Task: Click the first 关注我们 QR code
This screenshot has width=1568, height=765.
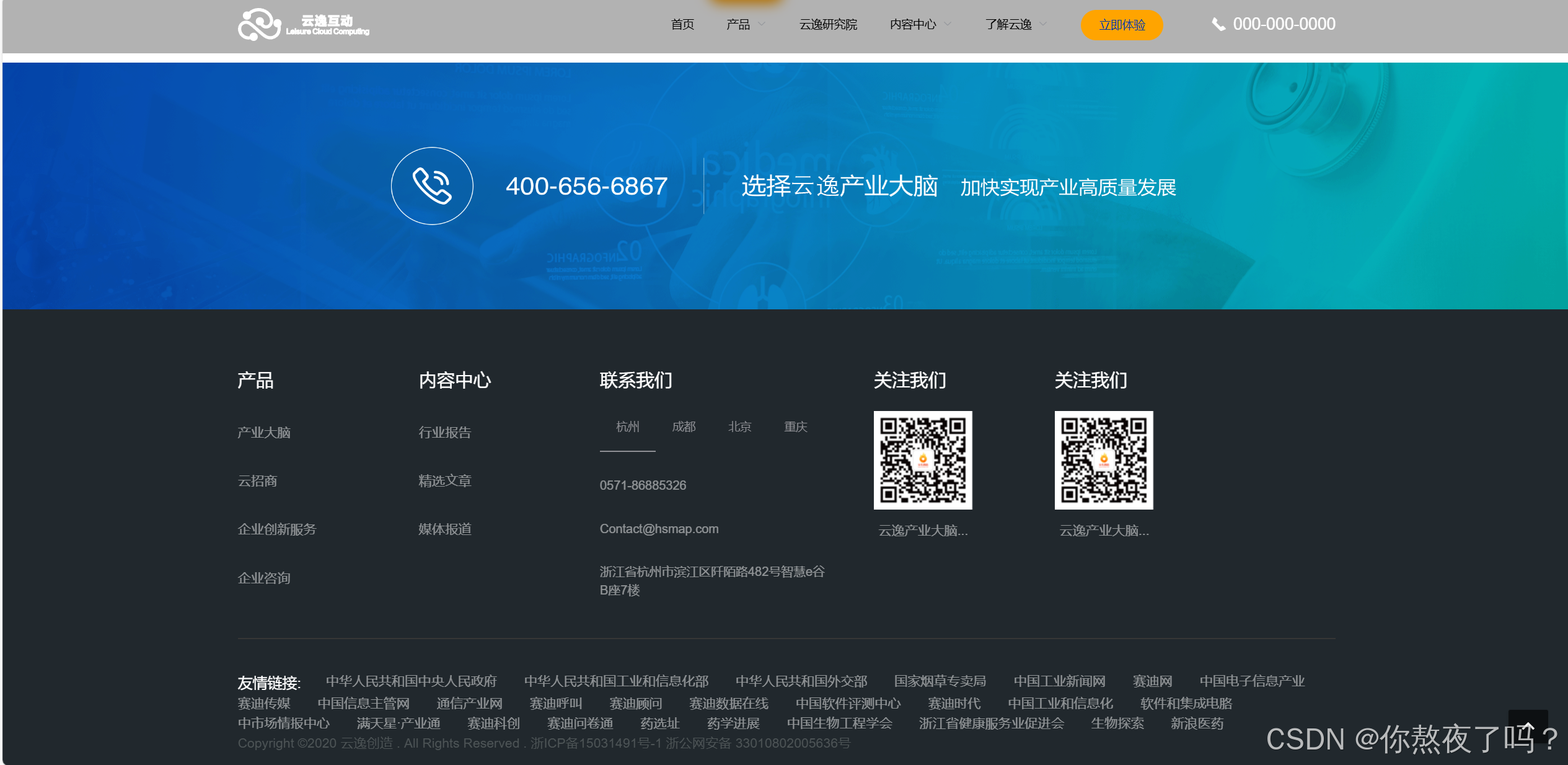Action: (x=923, y=460)
